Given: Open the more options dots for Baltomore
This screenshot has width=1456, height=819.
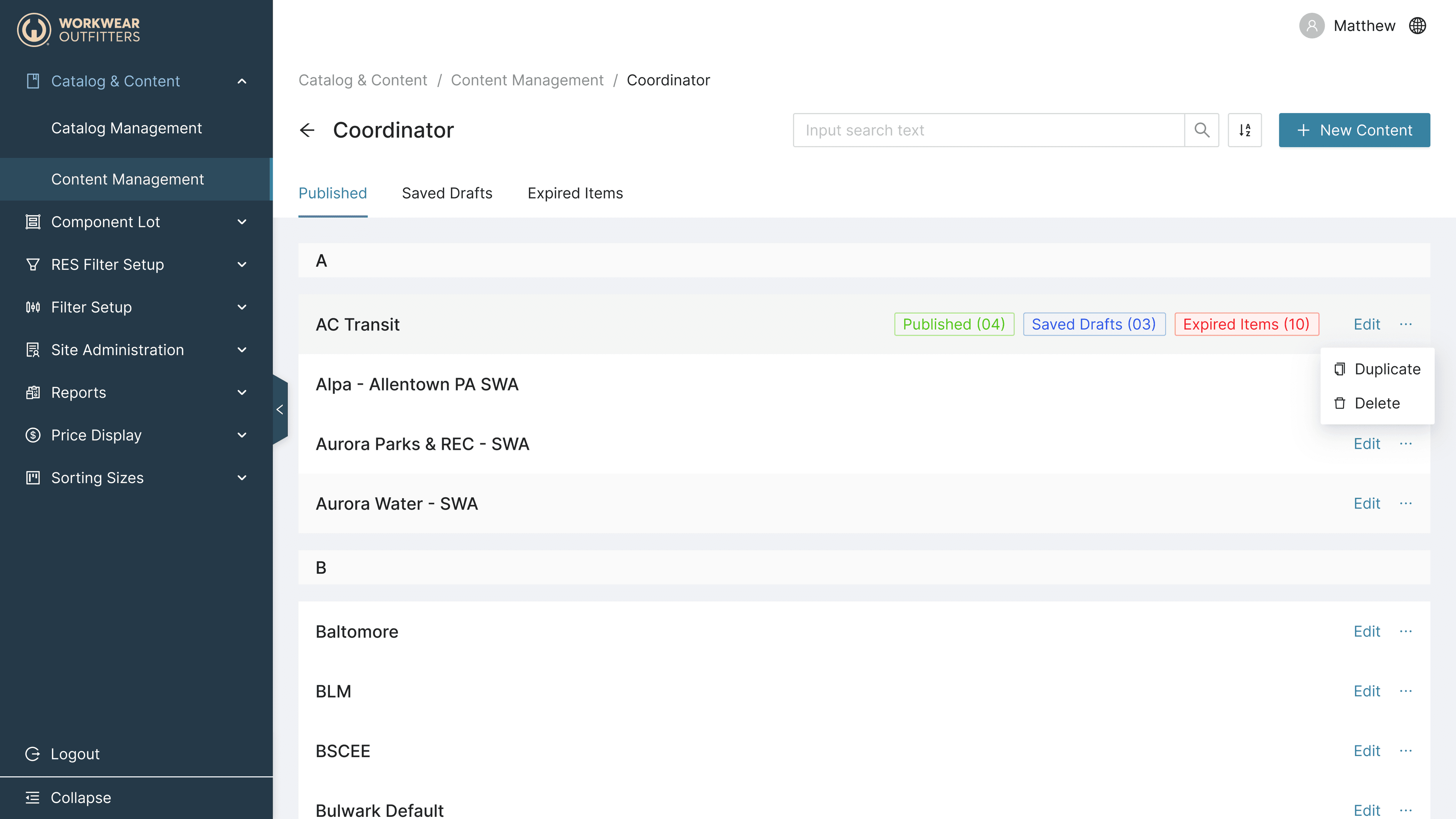Looking at the screenshot, I should click(1406, 631).
